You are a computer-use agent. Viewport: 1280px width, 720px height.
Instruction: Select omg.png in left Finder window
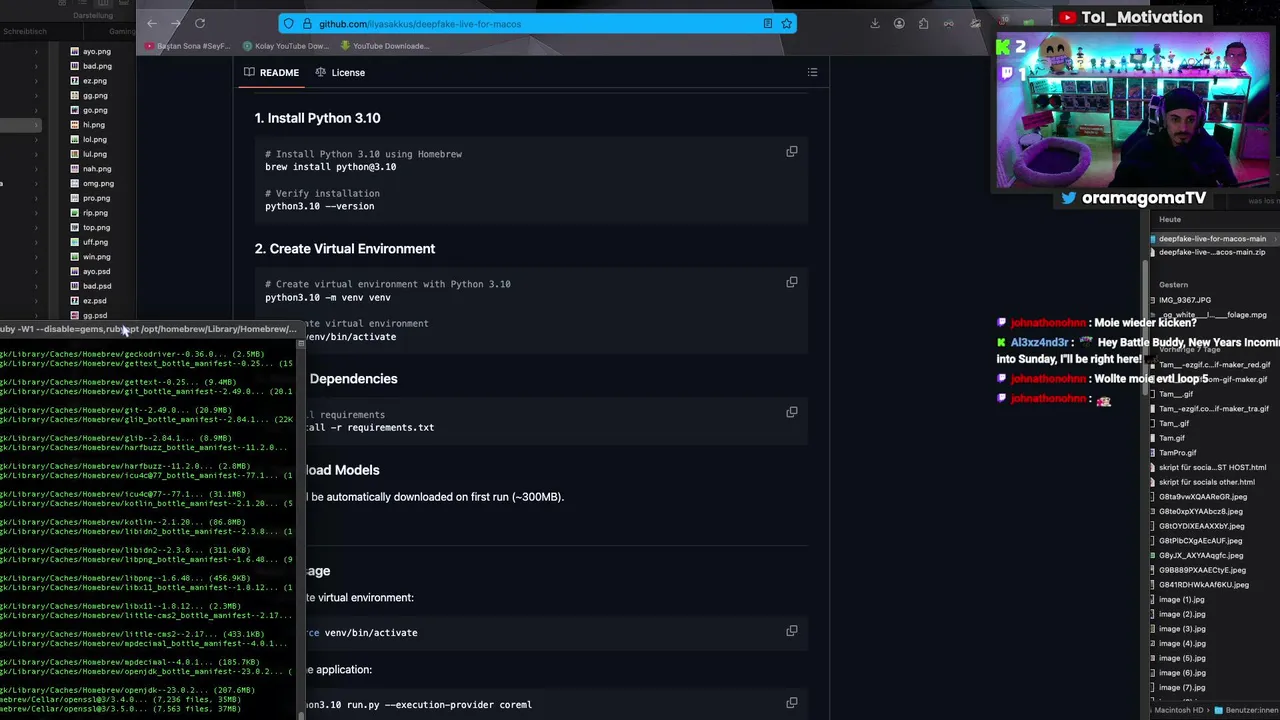coord(98,183)
